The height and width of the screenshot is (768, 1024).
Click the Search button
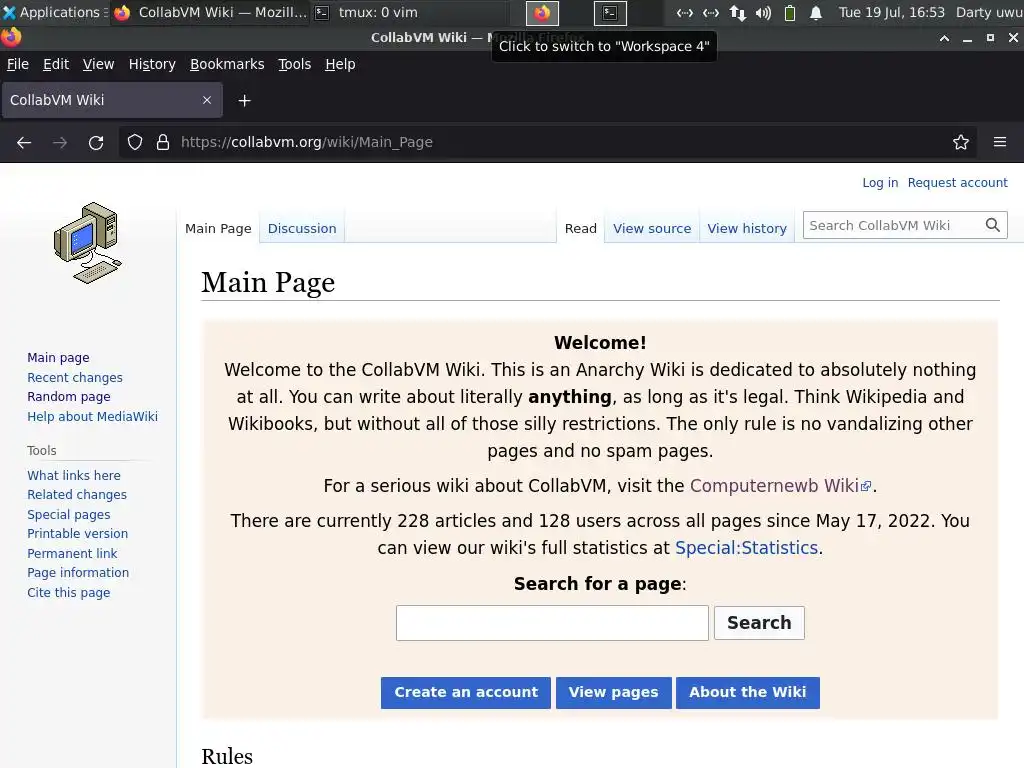[x=759, y=623]
